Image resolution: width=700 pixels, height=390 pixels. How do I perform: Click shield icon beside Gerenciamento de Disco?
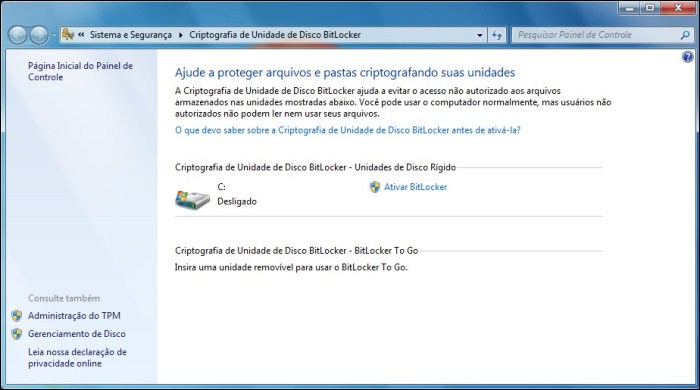(17, 334)
